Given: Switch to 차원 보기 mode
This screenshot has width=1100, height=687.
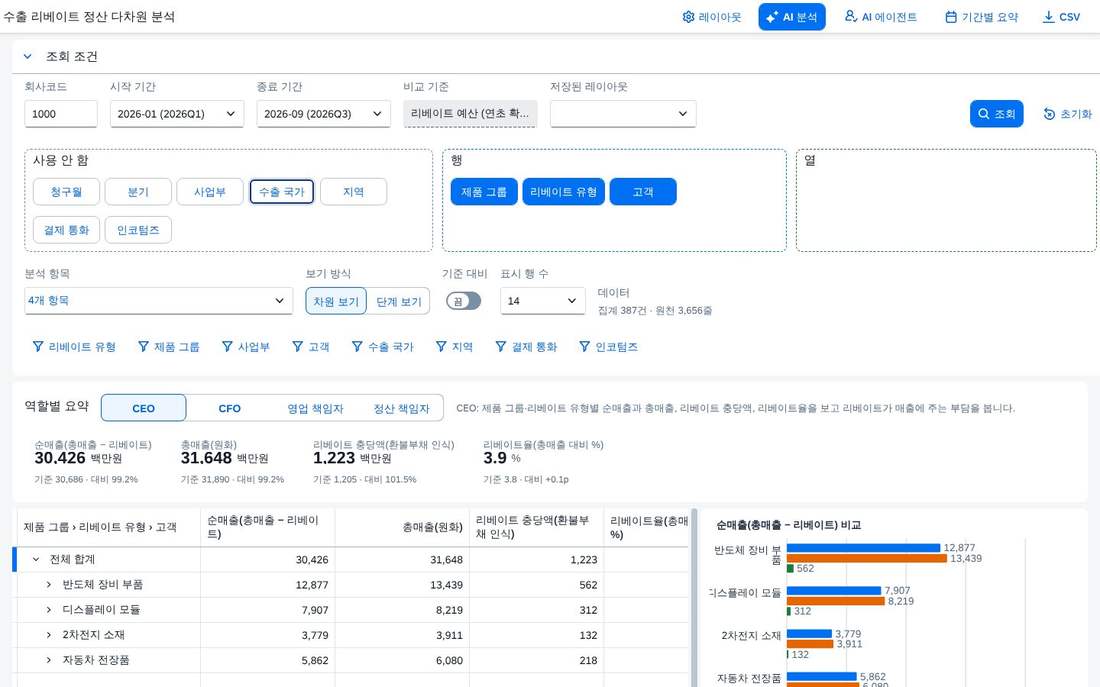Looking at the screenshot, I should (x=336, y=301).
